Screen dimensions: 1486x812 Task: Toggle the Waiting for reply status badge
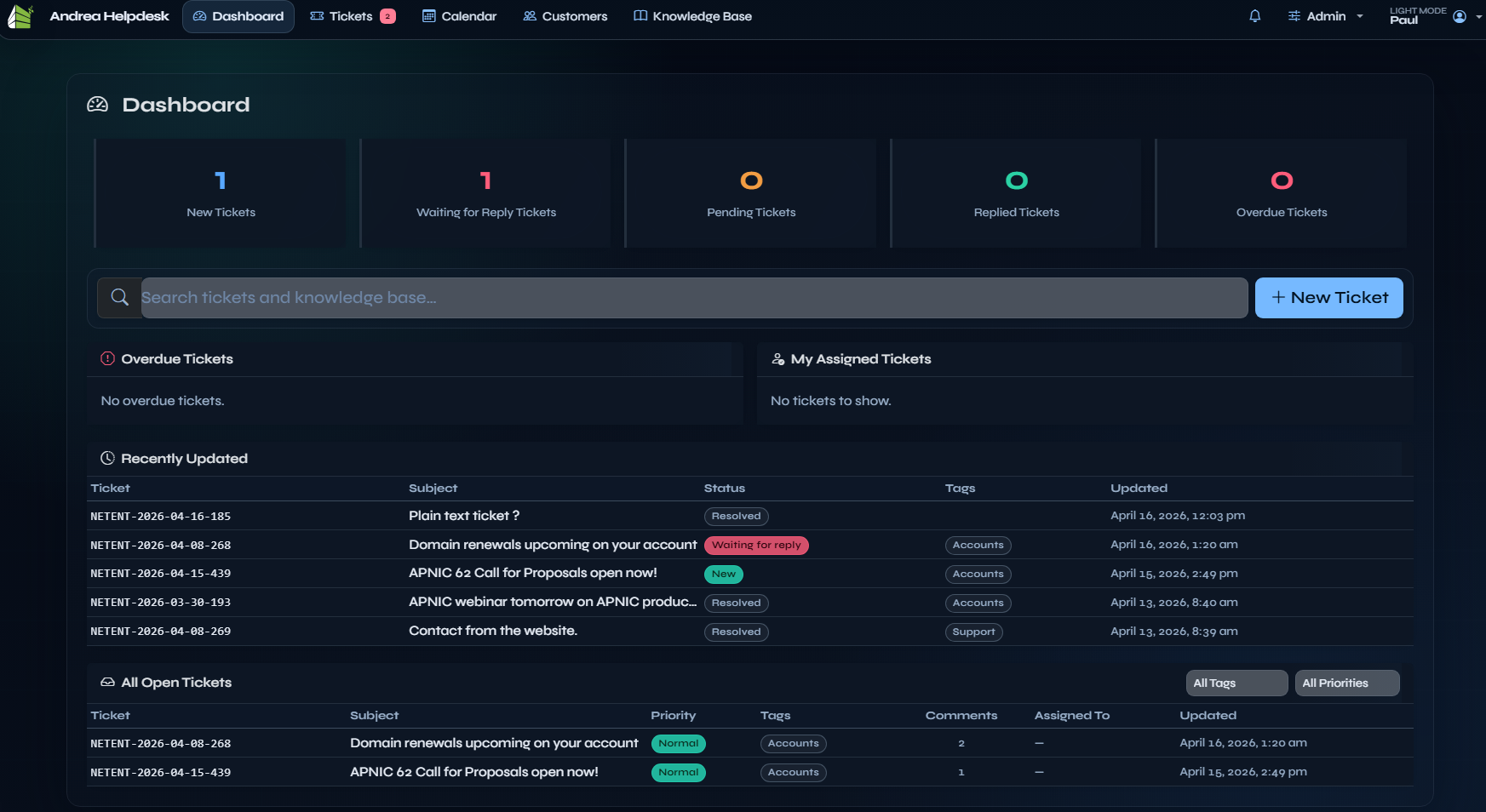(x=756, y=545)
